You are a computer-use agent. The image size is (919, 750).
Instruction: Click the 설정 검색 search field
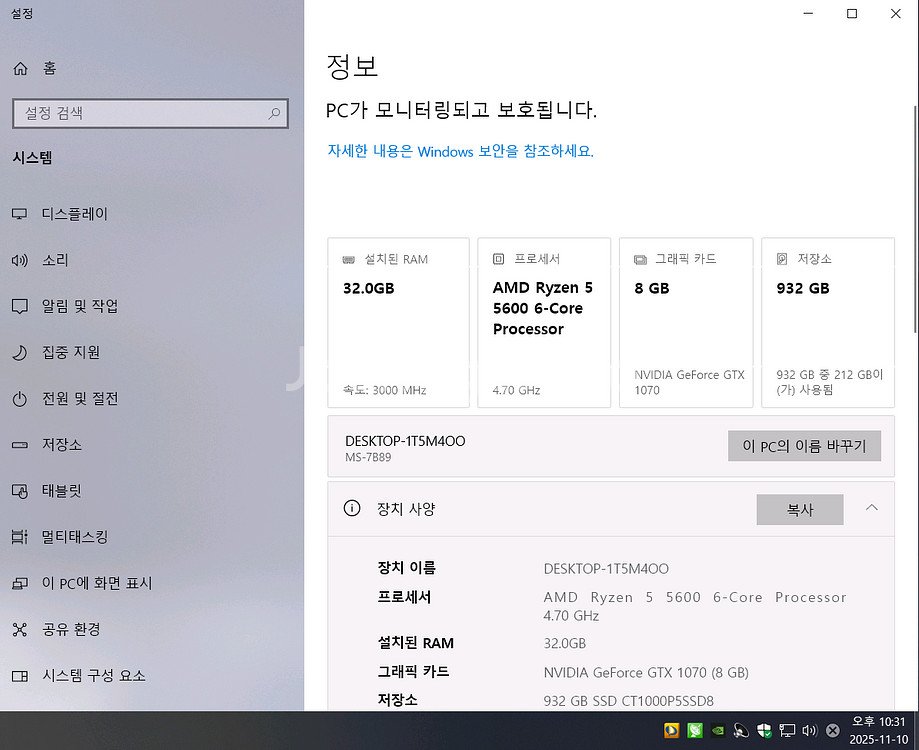(150, 113)
